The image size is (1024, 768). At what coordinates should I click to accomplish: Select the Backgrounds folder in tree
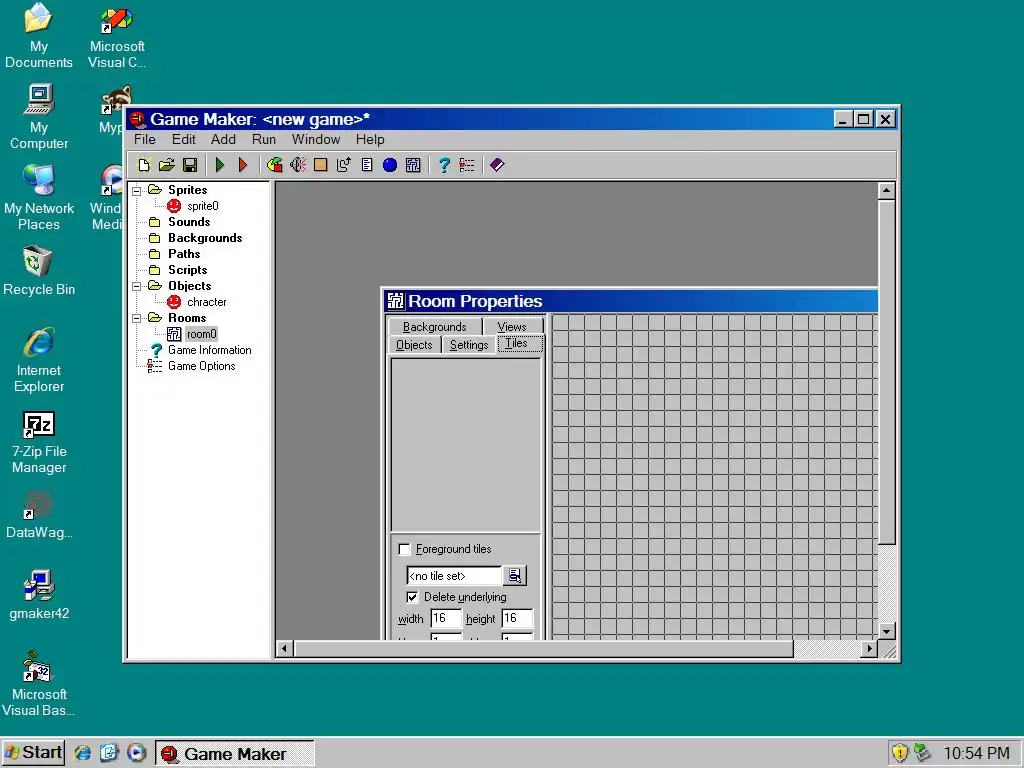point(204,238)
